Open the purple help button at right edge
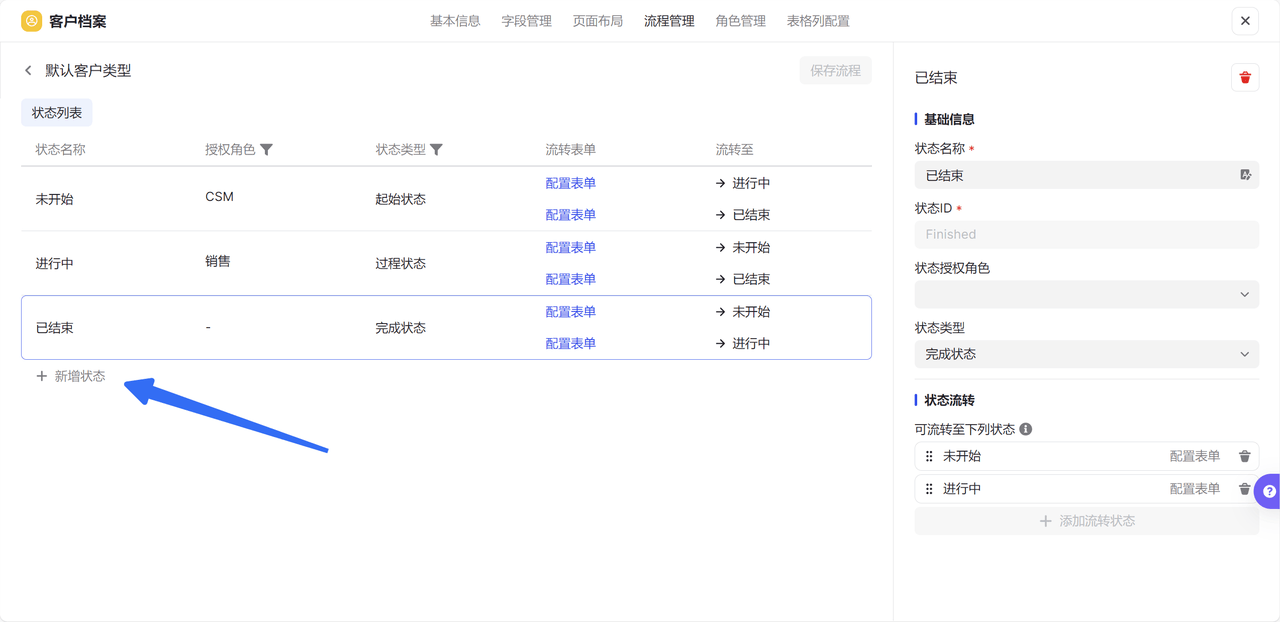The image size is (1280, 622). (1268, 491)
